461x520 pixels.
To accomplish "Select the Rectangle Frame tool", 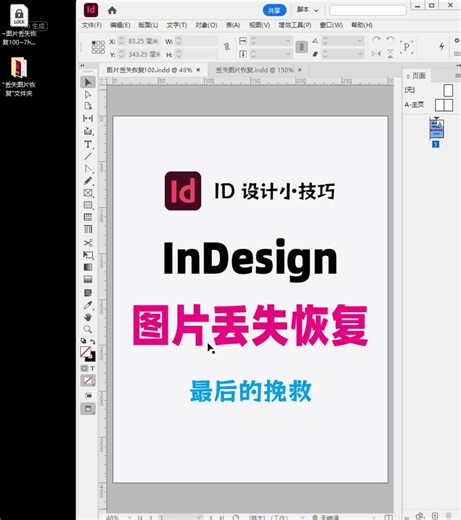I will tap(88, 193).
